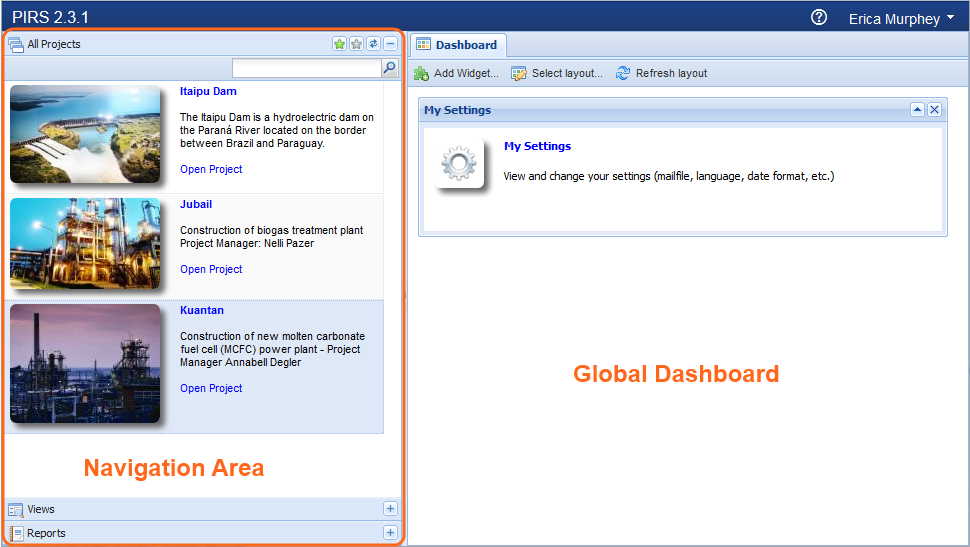Click the Views panel label

41,509
